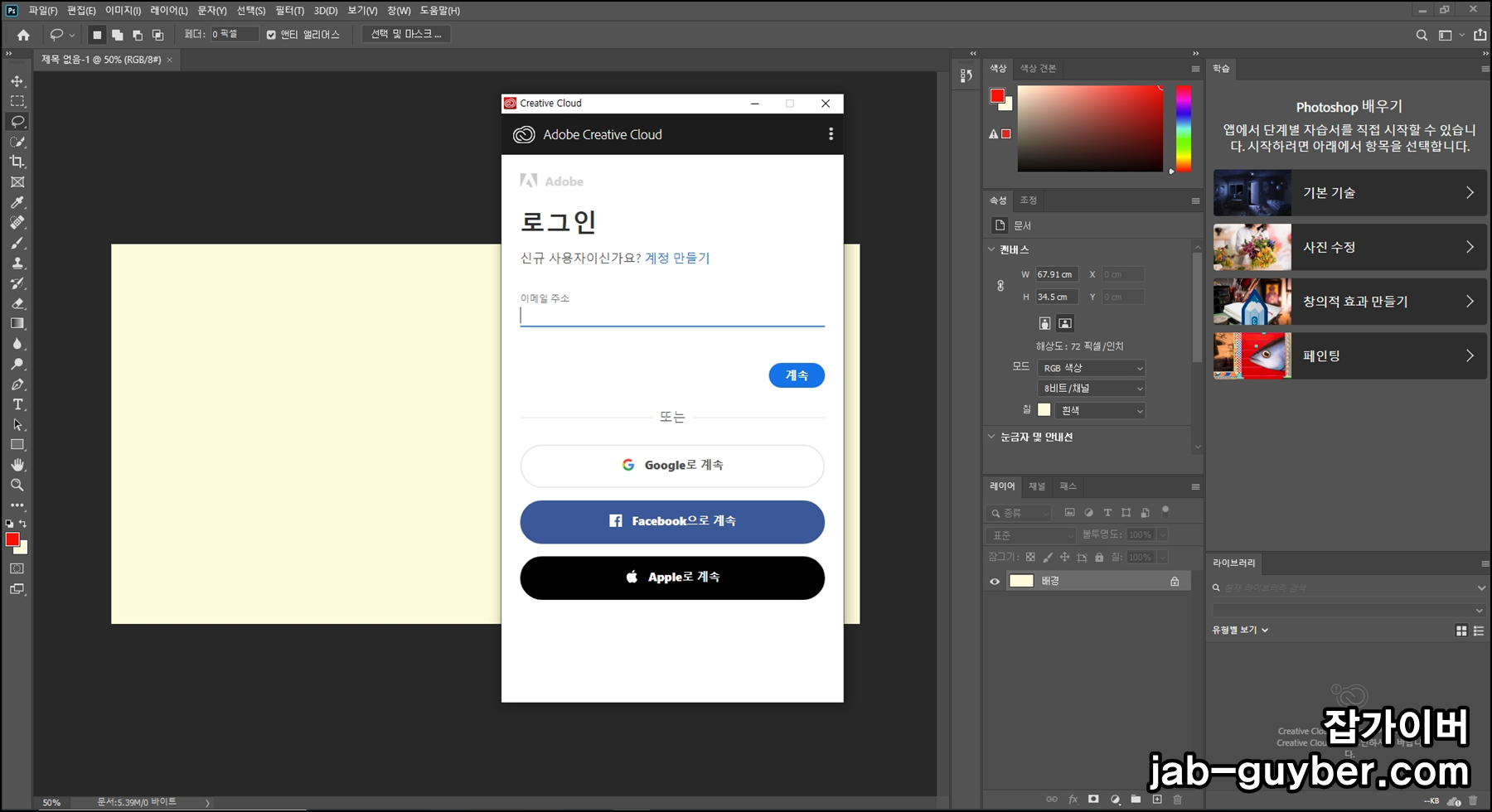Select the Hand tool

(17, 465)
